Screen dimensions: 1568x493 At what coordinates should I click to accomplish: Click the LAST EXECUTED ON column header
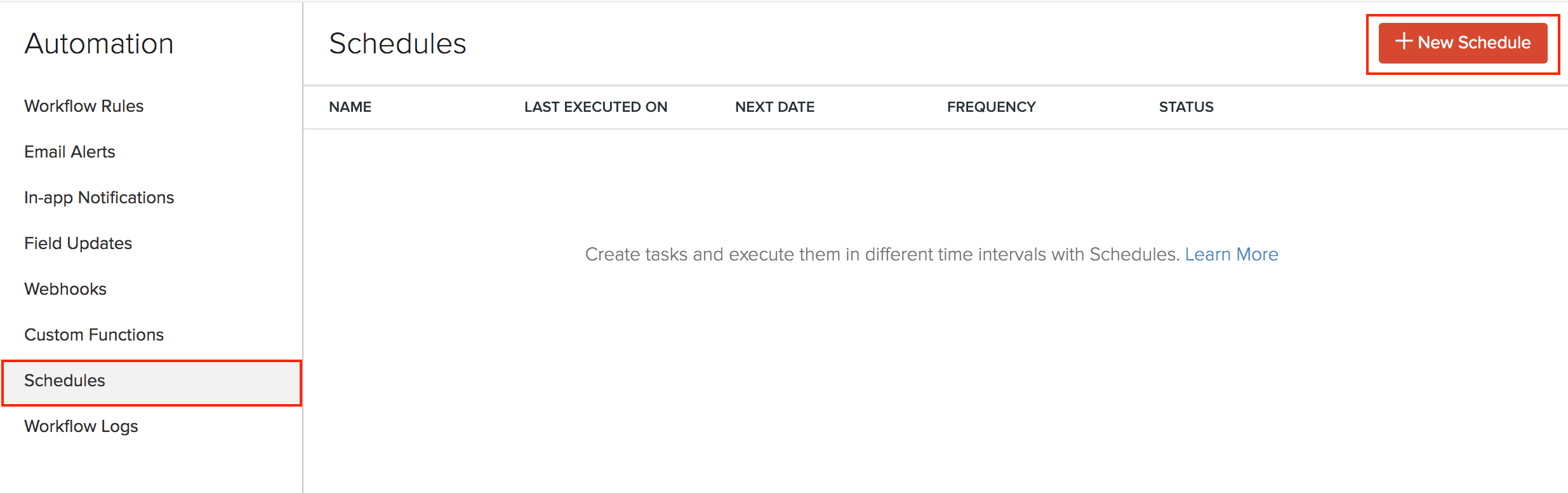click(x=596, y=107)
